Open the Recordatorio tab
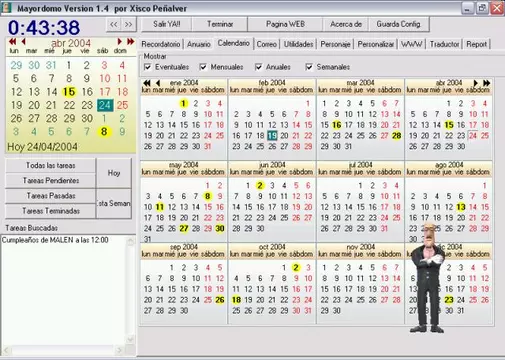The height and width of the screenshot is (360, 505). pos(161,44)
